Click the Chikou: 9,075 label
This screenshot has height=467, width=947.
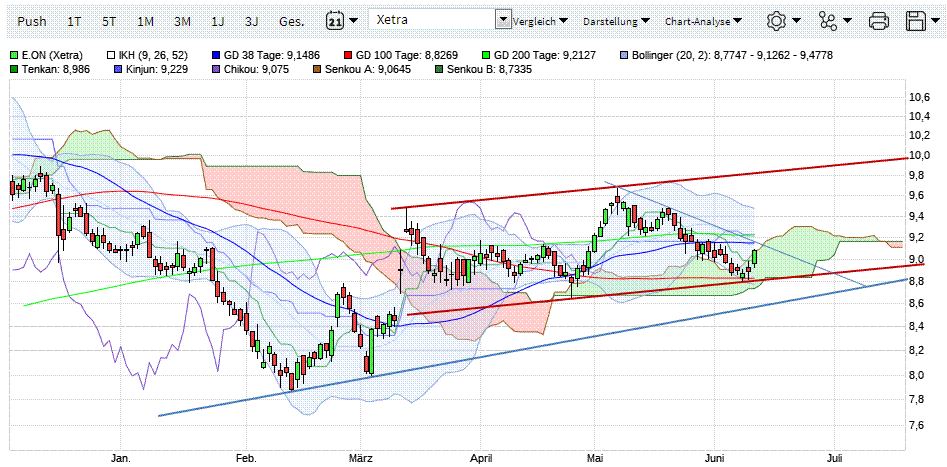tap(258, 69)
